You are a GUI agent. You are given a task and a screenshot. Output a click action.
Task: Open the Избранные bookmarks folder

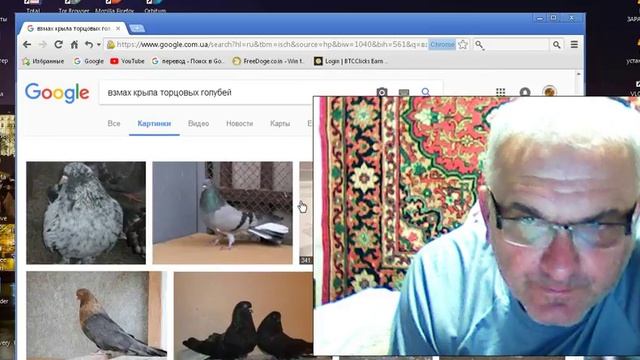(43, 61)
